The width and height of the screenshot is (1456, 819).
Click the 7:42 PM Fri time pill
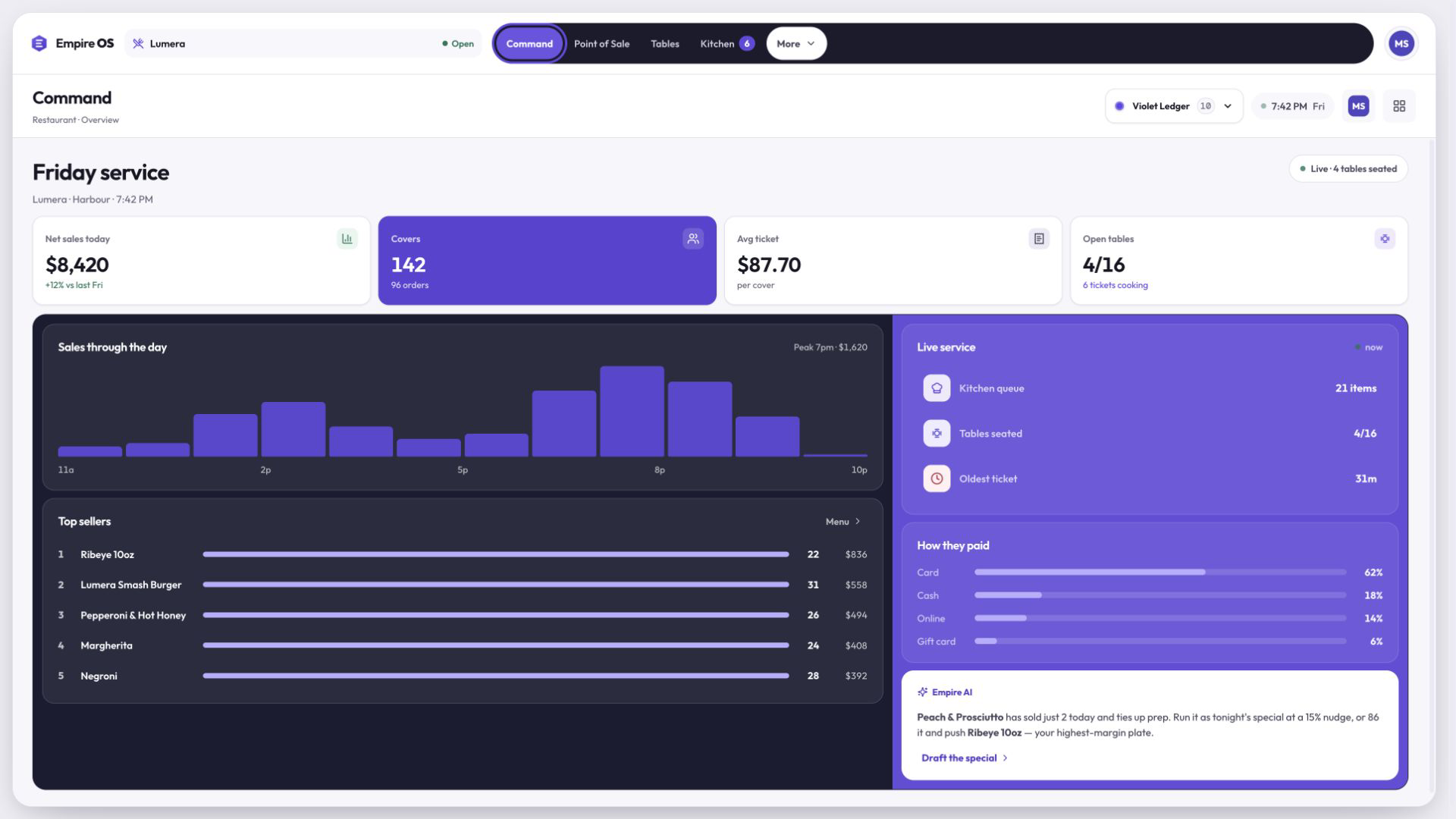pyautogui.click(x=1293, y=106)
